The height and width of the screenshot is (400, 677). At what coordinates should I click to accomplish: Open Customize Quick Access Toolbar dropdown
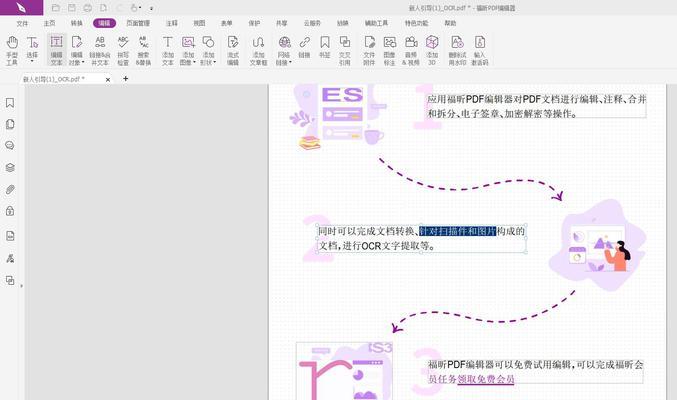click(x=152, y=8)
